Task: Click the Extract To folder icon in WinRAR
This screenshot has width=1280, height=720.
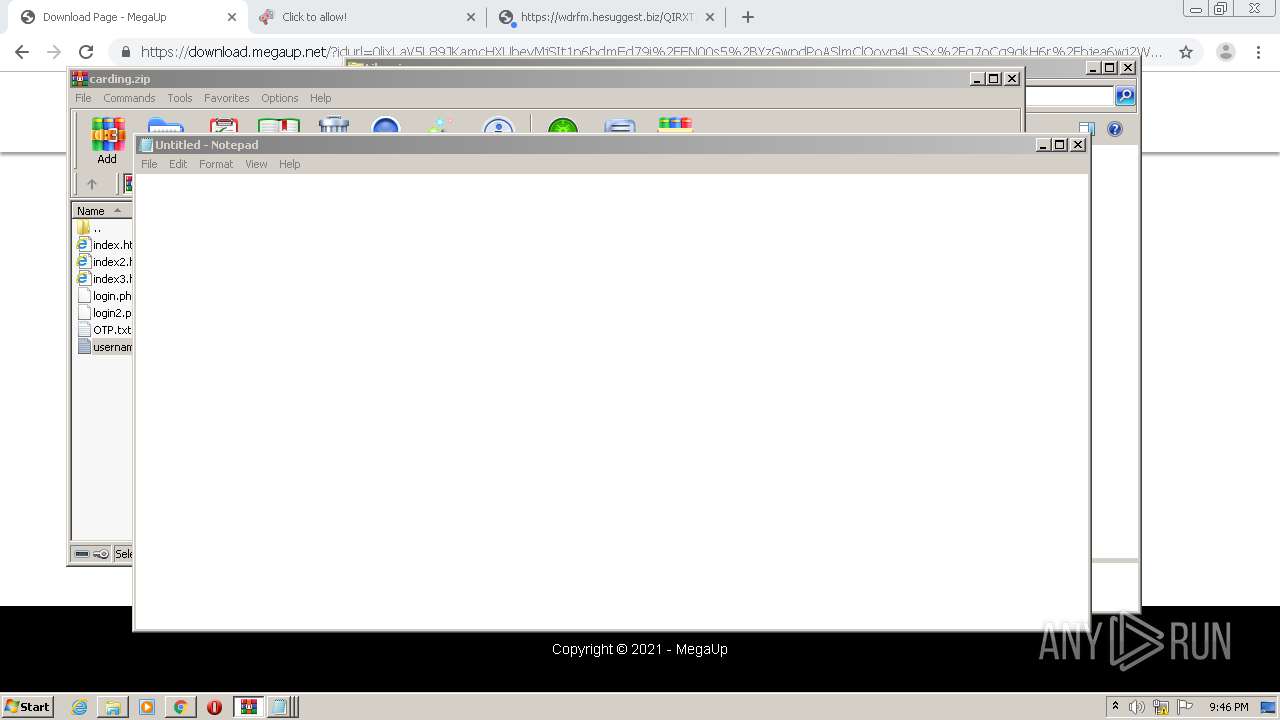Action: tap(165, 125)
